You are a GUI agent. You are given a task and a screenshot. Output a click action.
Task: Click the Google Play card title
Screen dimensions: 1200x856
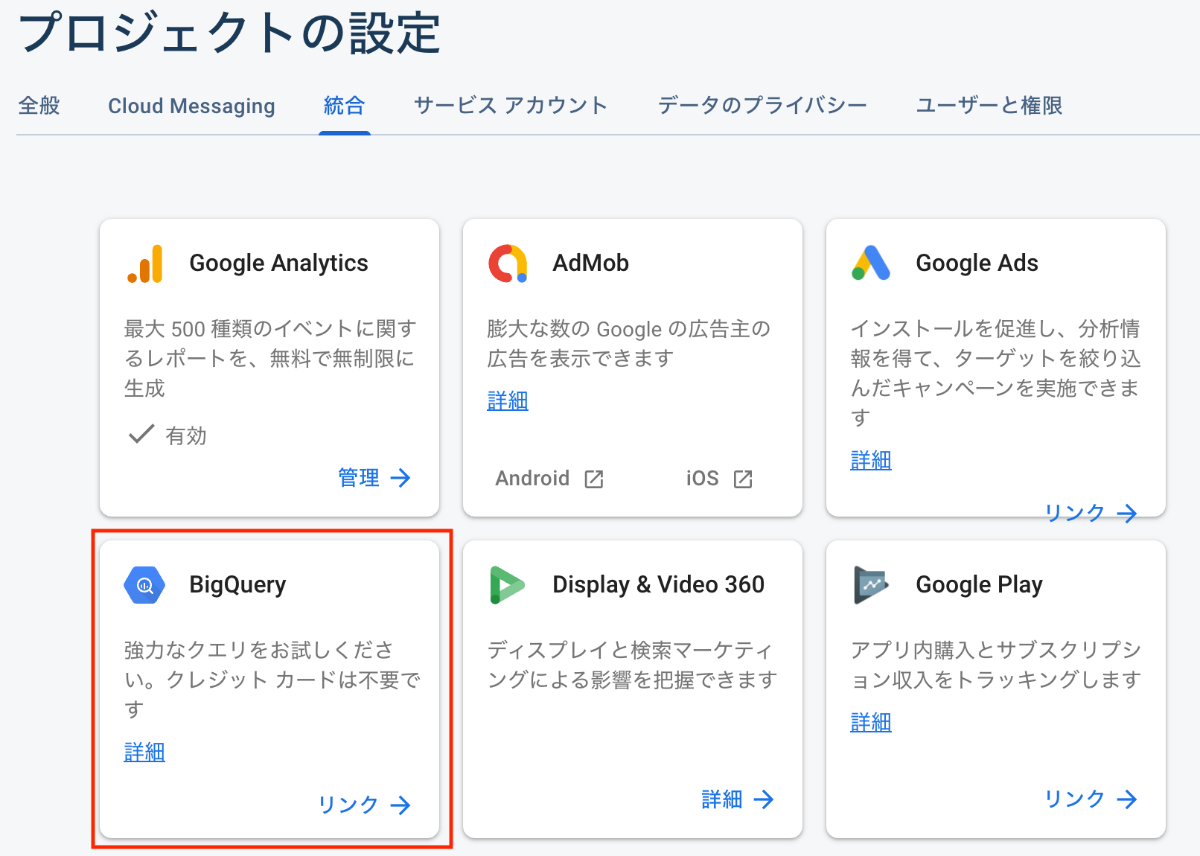[x=979, y=585]
